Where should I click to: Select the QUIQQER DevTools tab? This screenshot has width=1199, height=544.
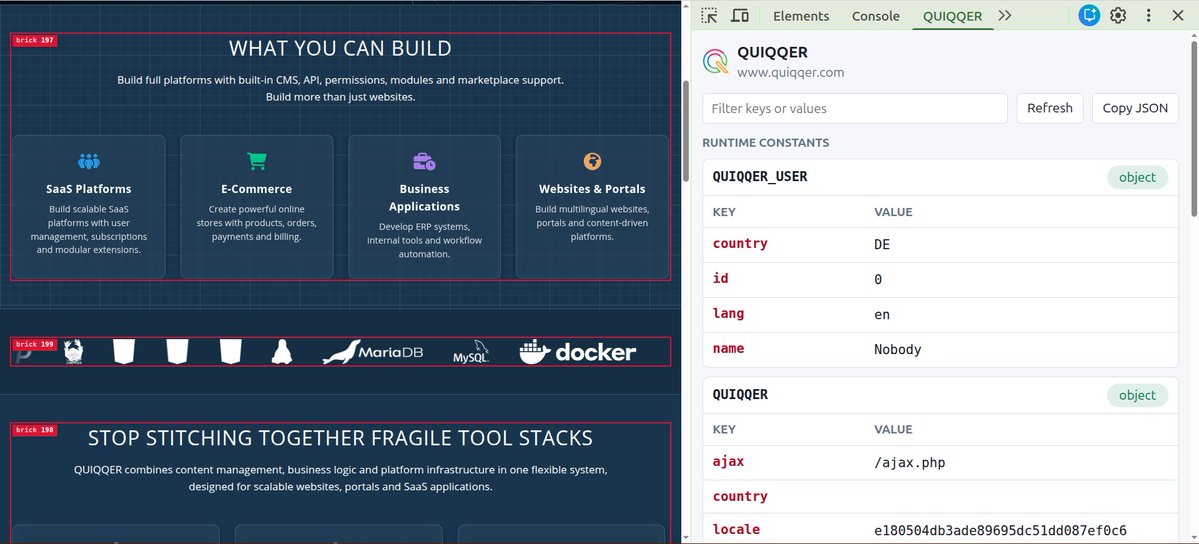click(x=952, y=16)
